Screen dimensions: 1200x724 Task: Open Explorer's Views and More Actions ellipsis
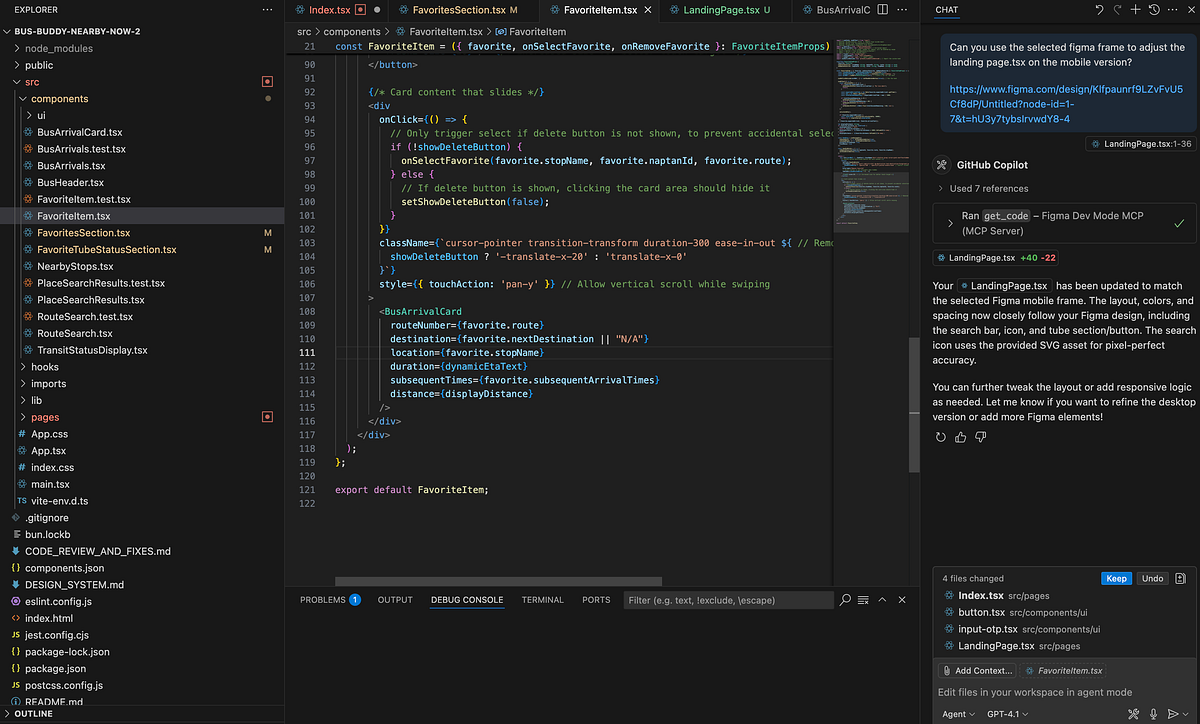pos(266,9)
